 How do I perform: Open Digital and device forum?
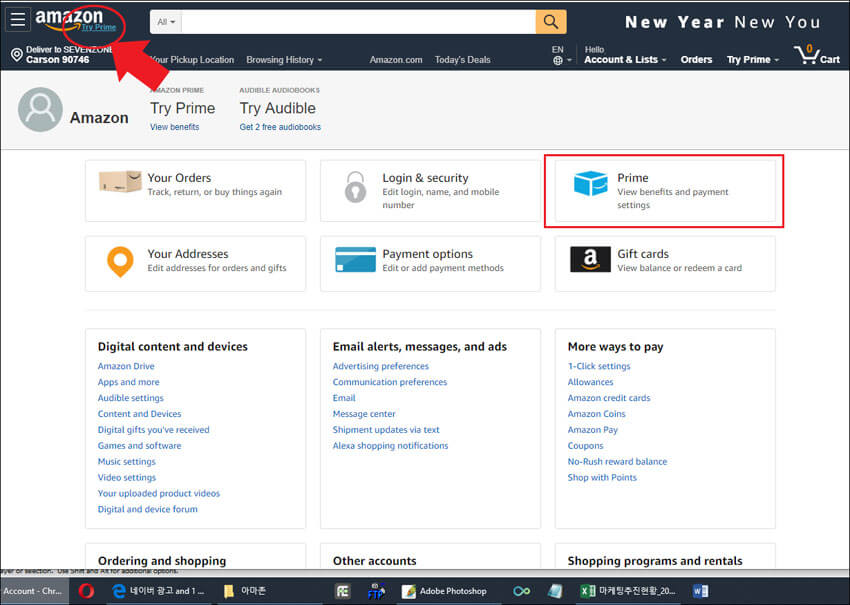click(147, 509)
